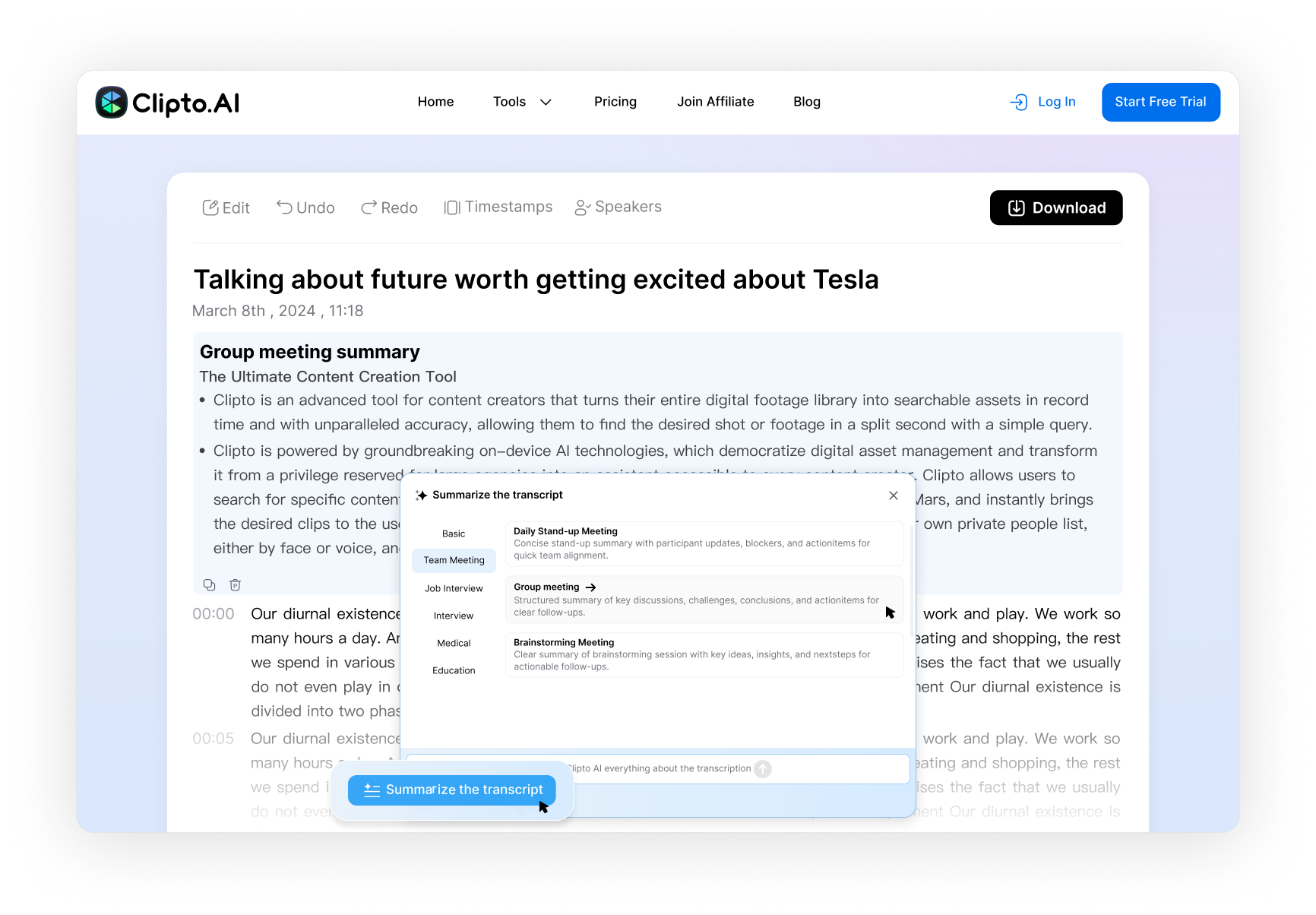This screenshot has width=1316, height=915.
Task: Click the Log In link
Action: coord(1042,102)
